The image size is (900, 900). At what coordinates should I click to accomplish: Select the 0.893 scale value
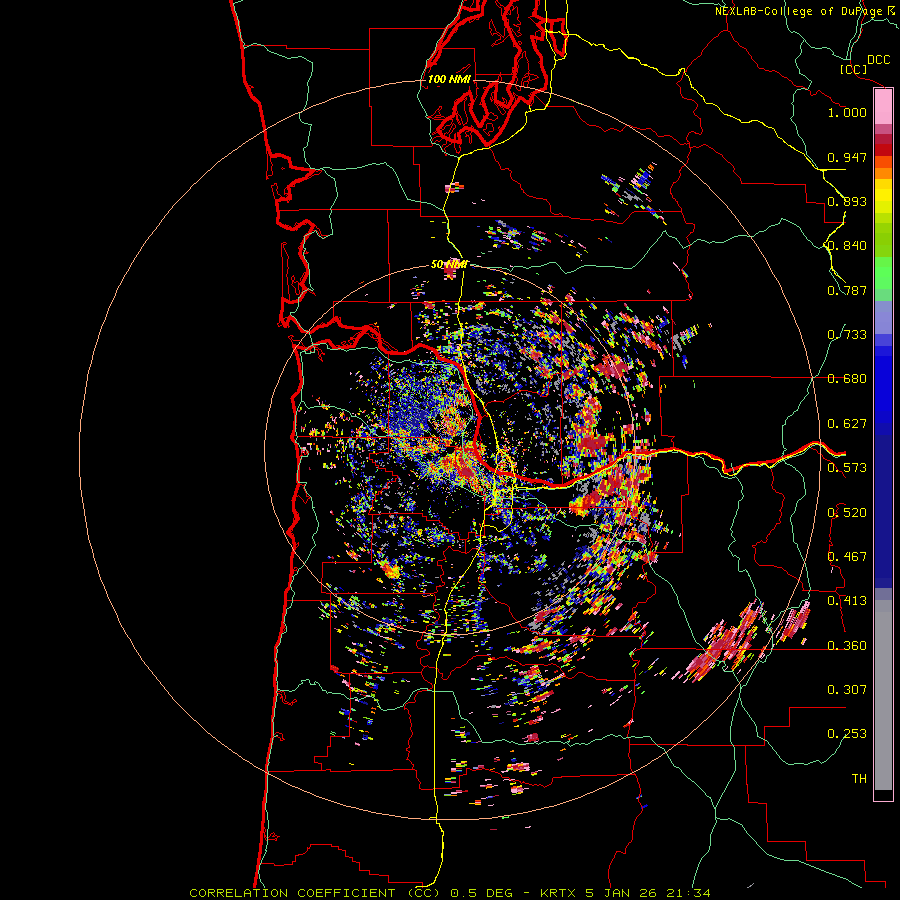pyautogui.click(x=847, y=201)
